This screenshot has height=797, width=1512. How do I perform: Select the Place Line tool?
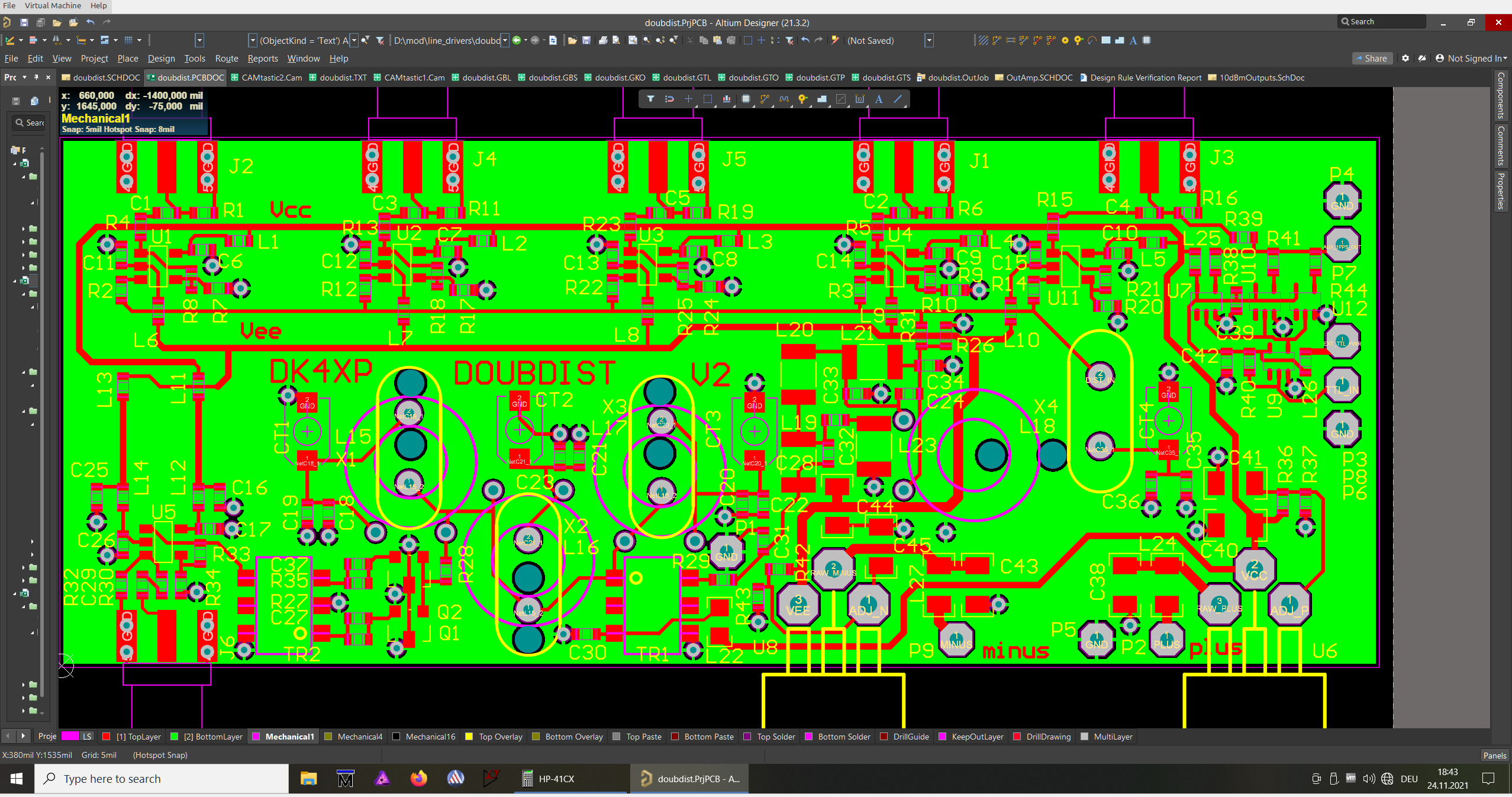click(x=898, y=99)
